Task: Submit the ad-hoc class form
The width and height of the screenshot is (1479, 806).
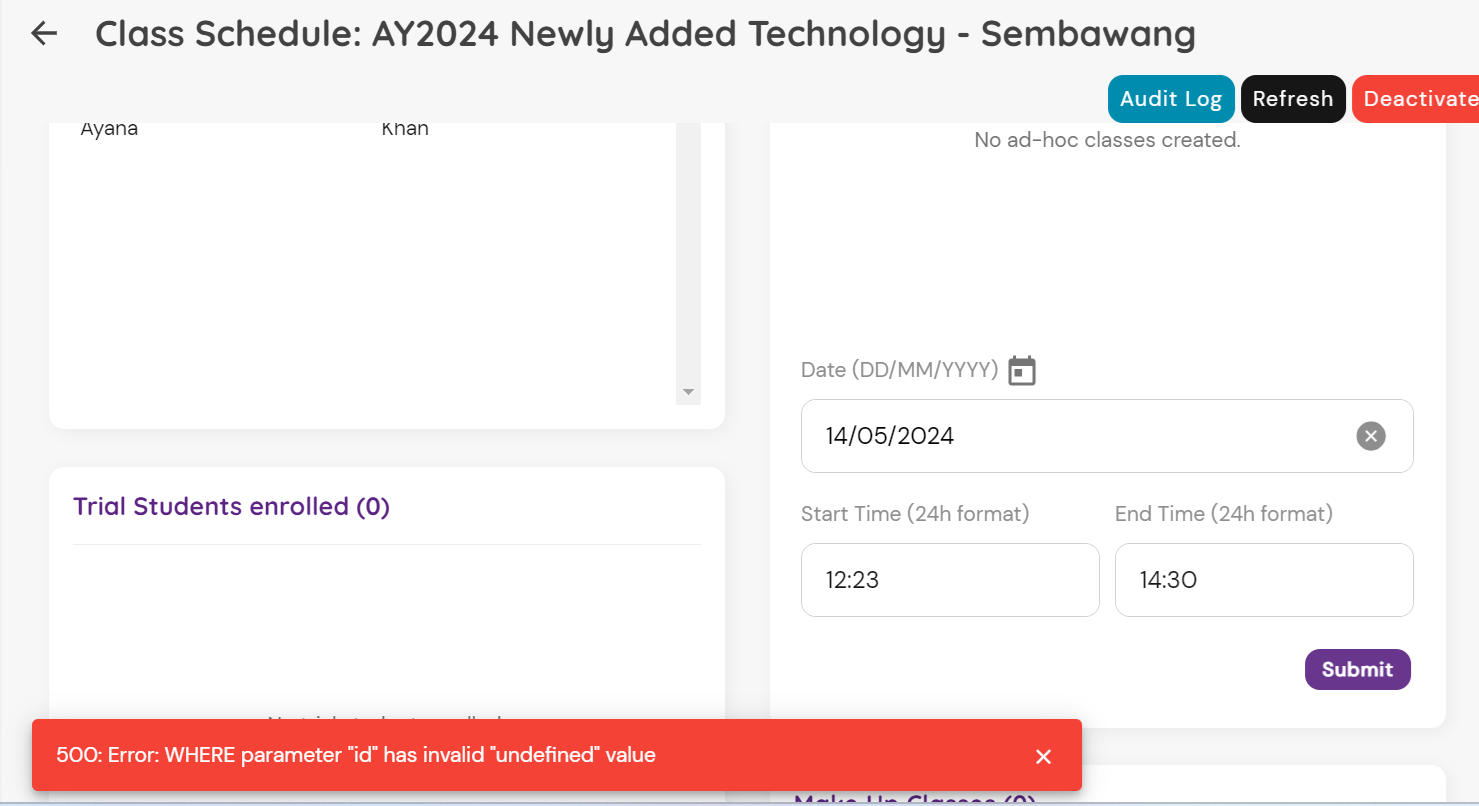Action: [x=1357, y=670]
